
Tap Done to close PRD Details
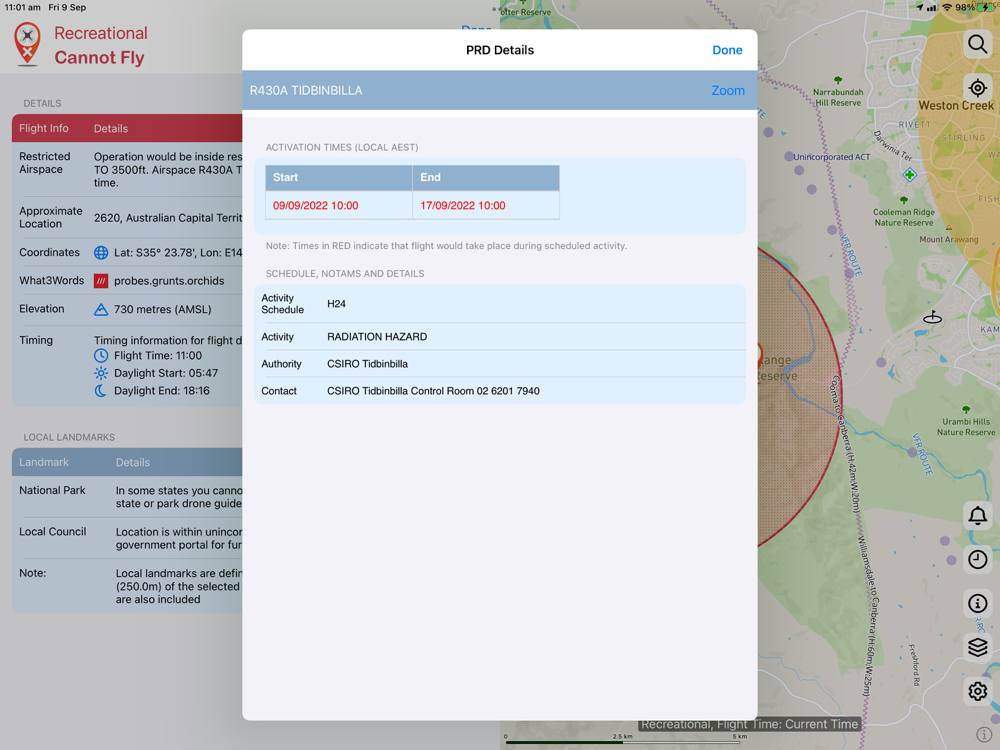coord(727,50)
